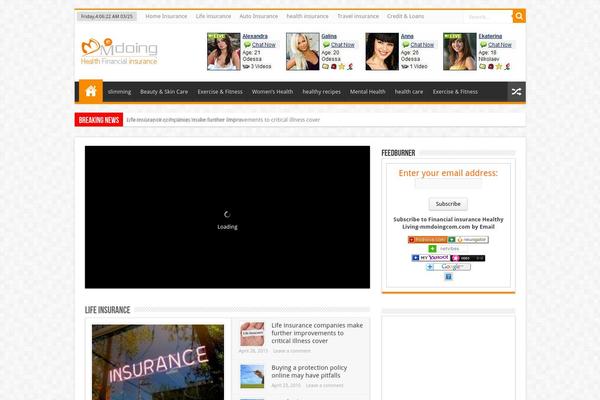The image size is (600, 400).
Task: Open the Auto Insurance top menu
Action: [x=259, y=16]
